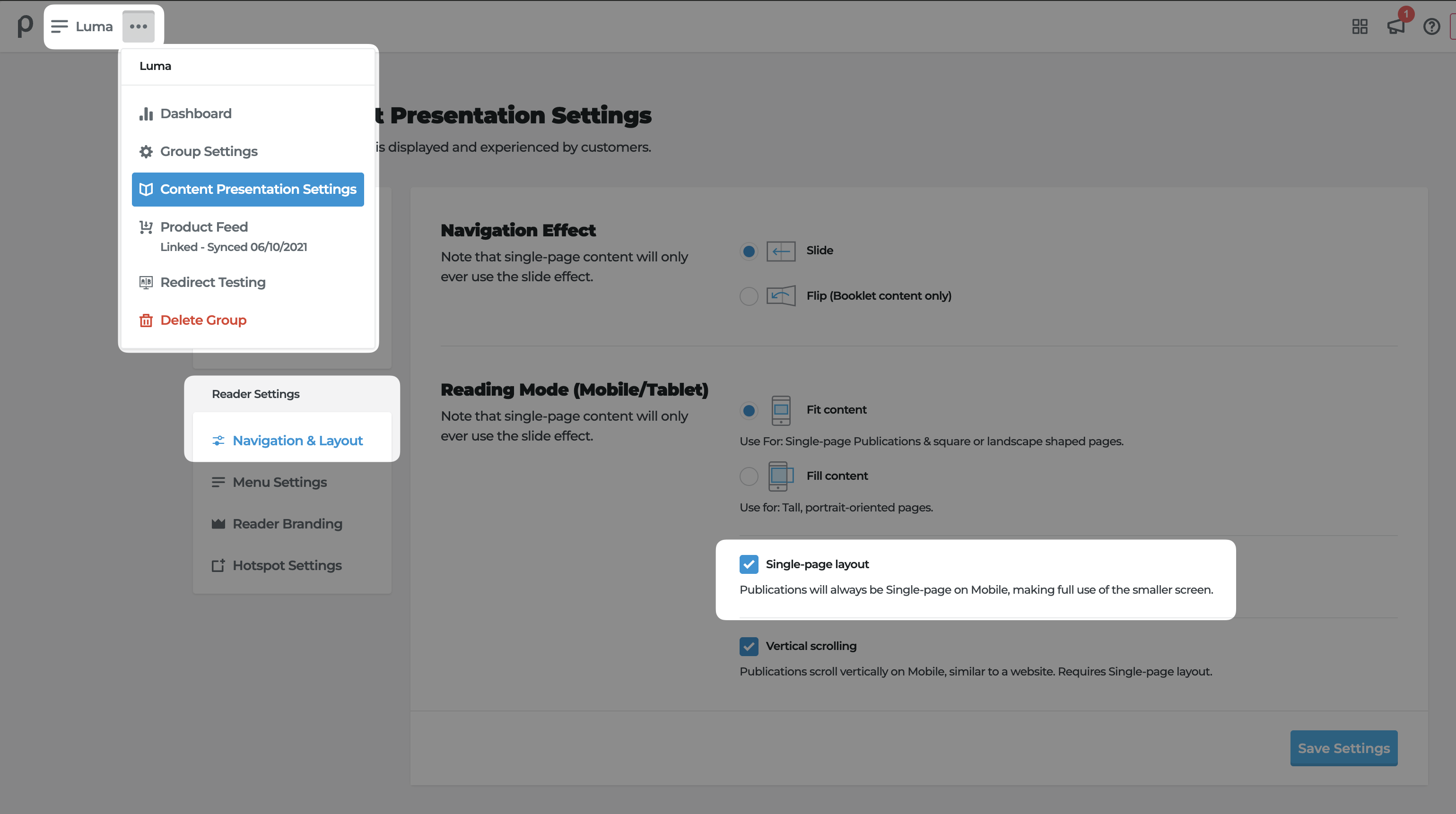Click the Fit content phone icon
Viewport: 1456px width, 814px height.
781,410
